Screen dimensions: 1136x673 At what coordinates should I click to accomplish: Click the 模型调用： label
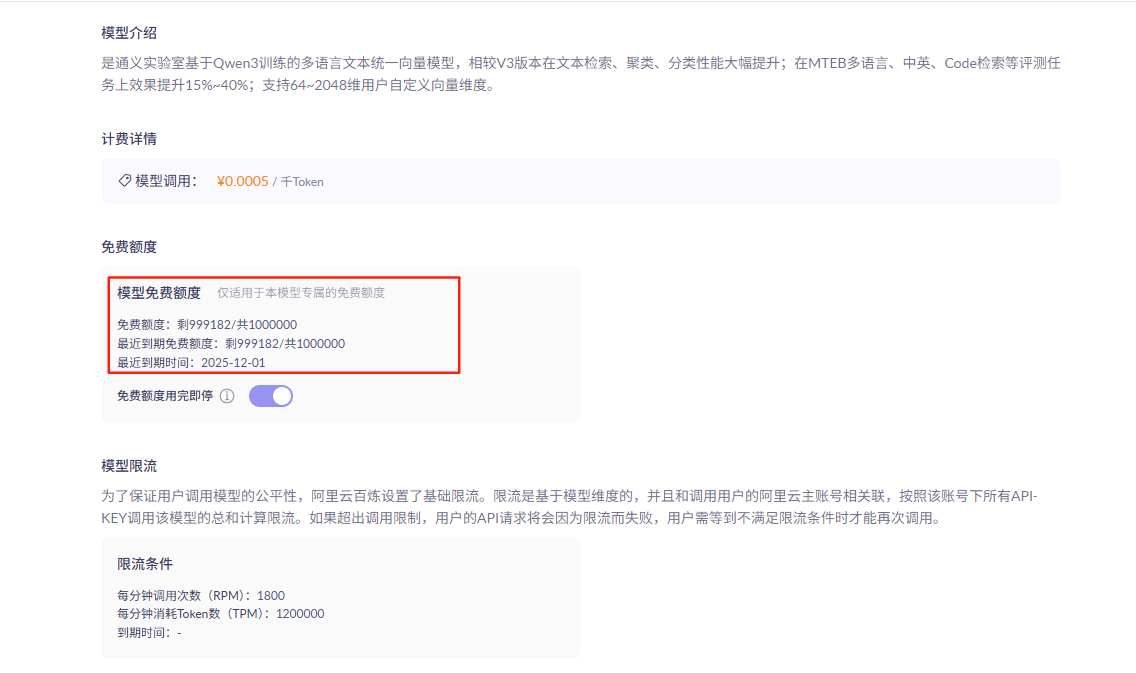[x=166, y=181]
